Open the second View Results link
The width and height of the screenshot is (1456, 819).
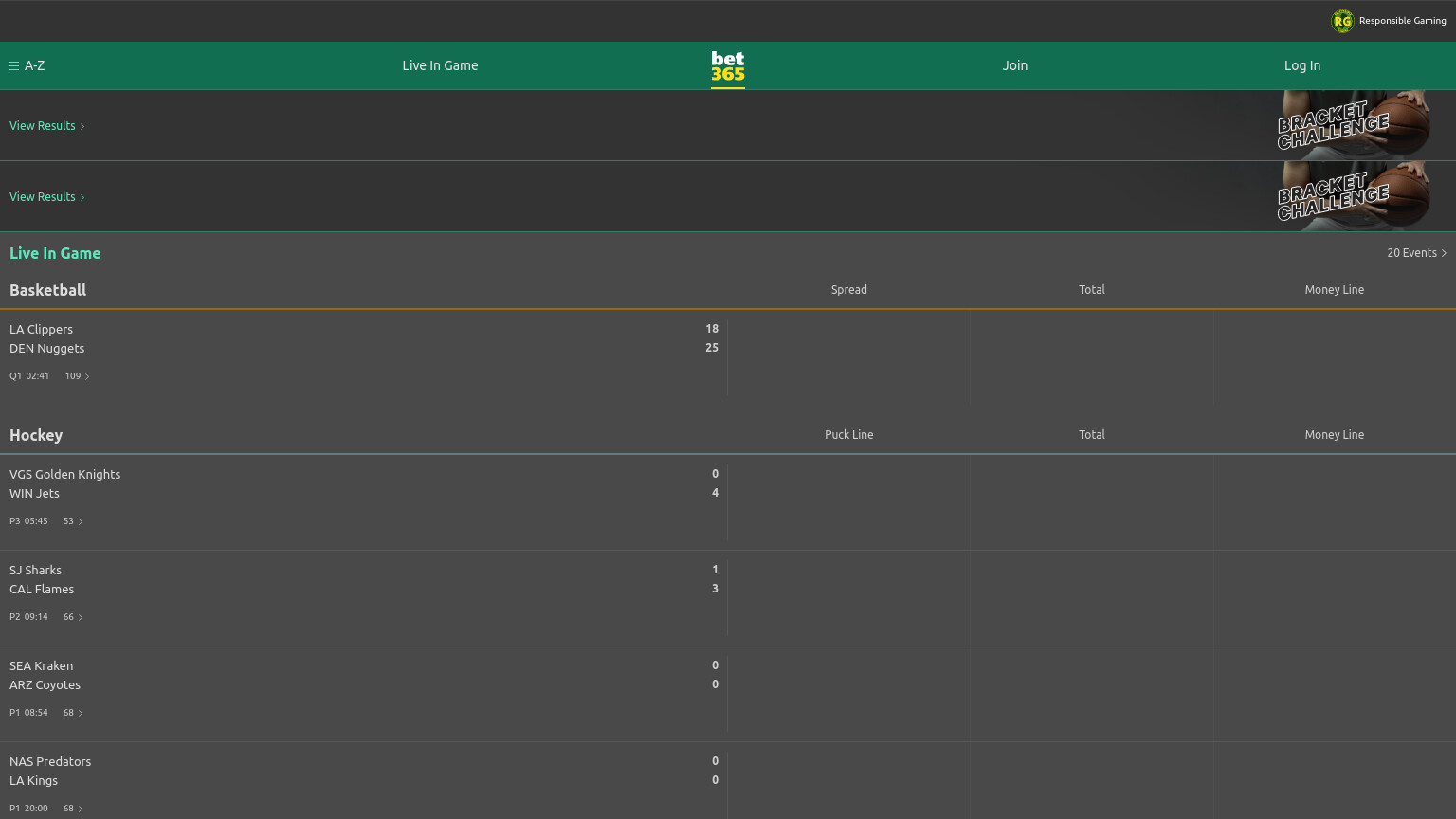[47, 197]
